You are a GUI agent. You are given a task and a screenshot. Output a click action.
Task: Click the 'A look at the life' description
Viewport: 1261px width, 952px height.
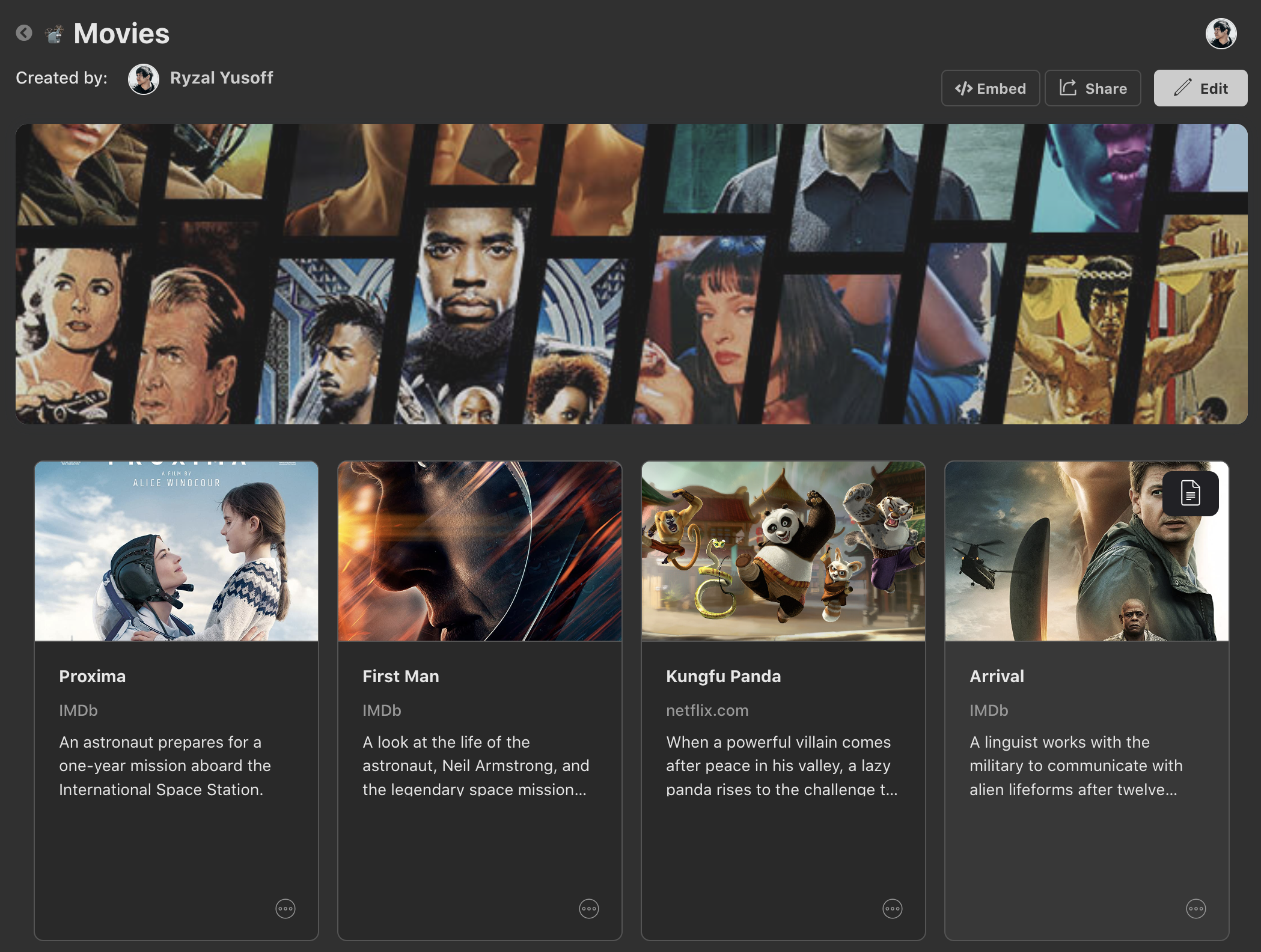coord(476,766)
